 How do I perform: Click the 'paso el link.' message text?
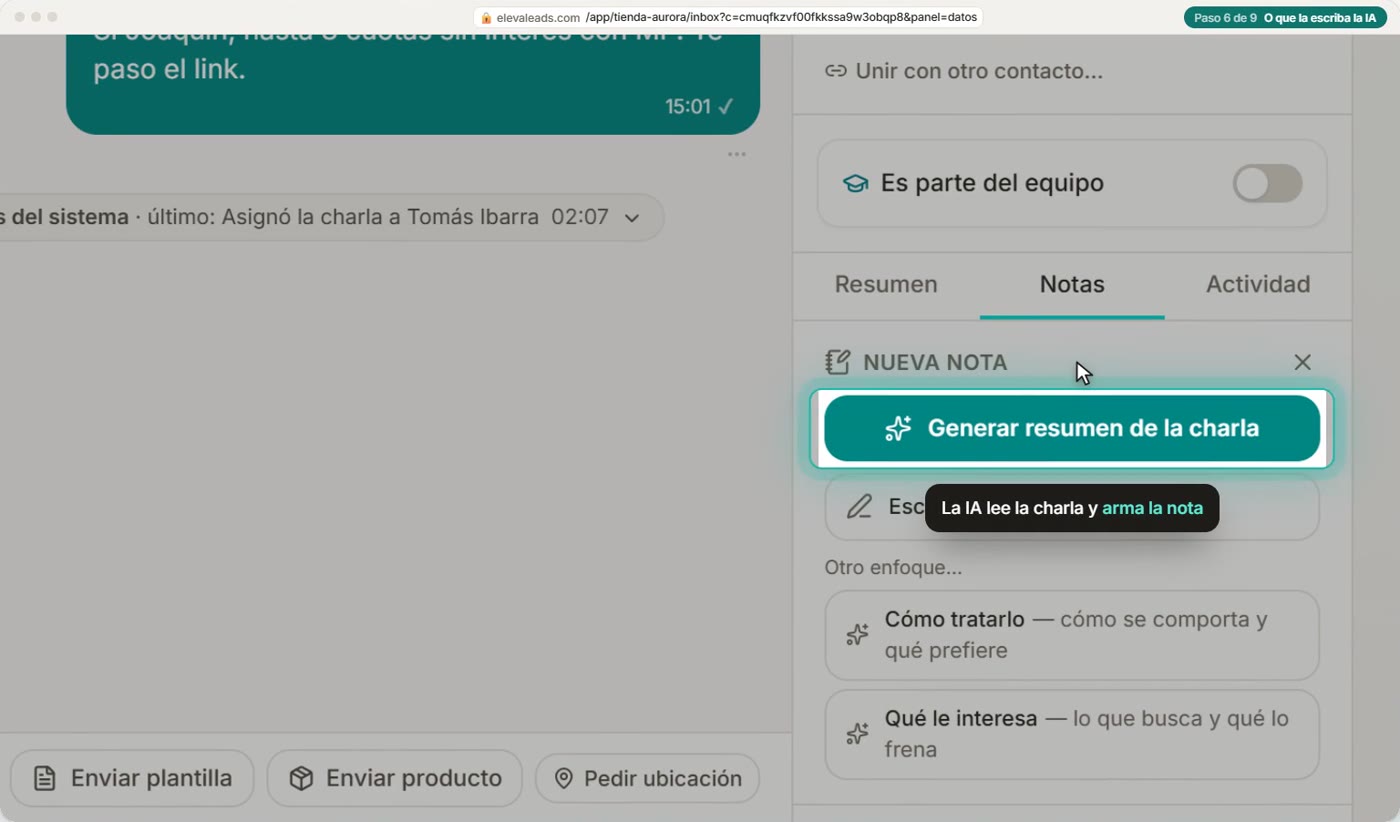pyautogui.click(x=169, y=69)
